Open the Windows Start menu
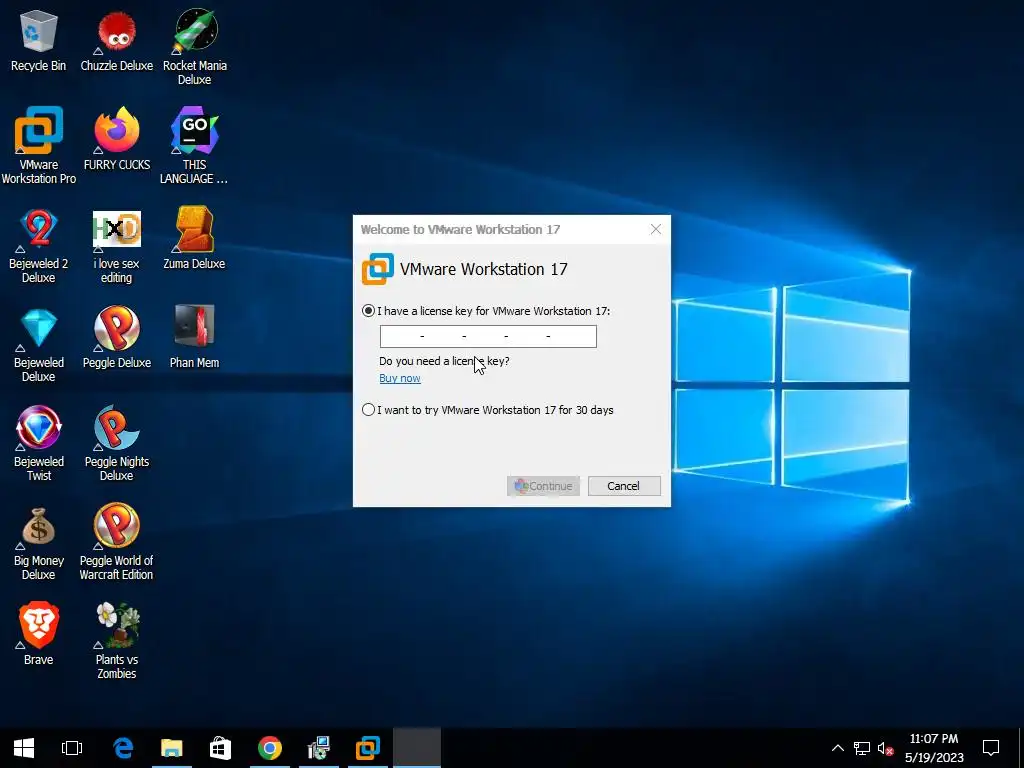1024x768 pixels. (24, 748)
